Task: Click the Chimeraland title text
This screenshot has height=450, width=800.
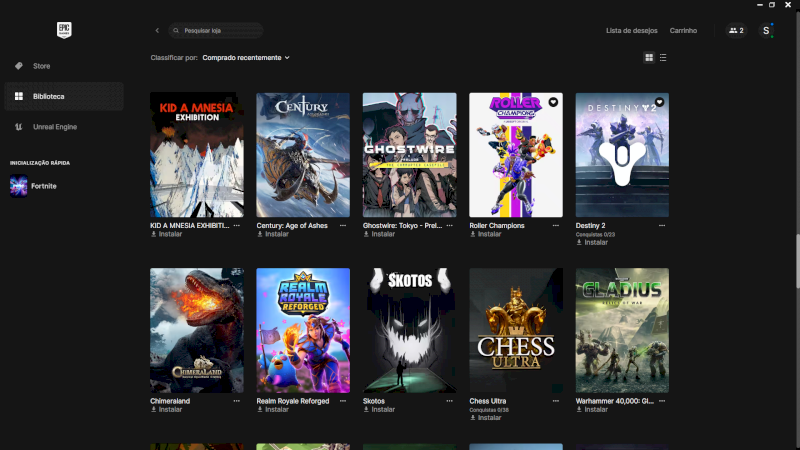Action: pyautogui.click(x=170, y=401)
